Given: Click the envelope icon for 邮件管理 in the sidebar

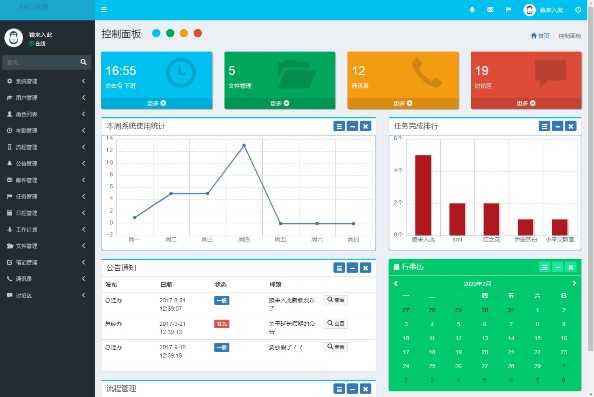Looking at the screenshot, I should coord(9,180).
